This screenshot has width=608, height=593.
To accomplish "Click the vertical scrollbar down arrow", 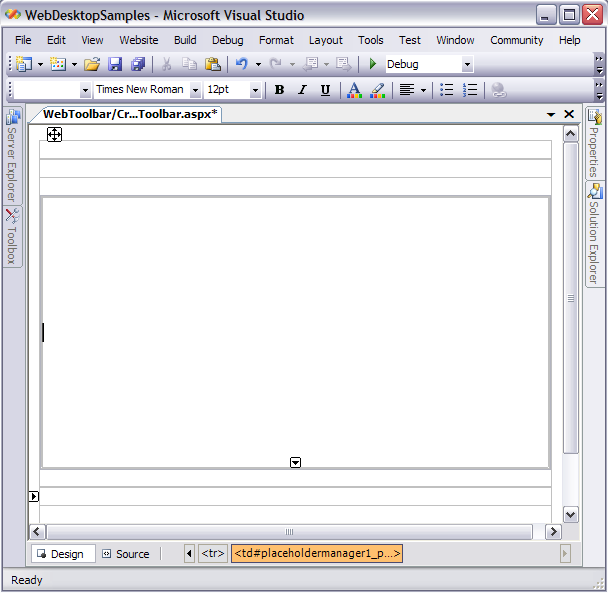I will click(571, 514).
